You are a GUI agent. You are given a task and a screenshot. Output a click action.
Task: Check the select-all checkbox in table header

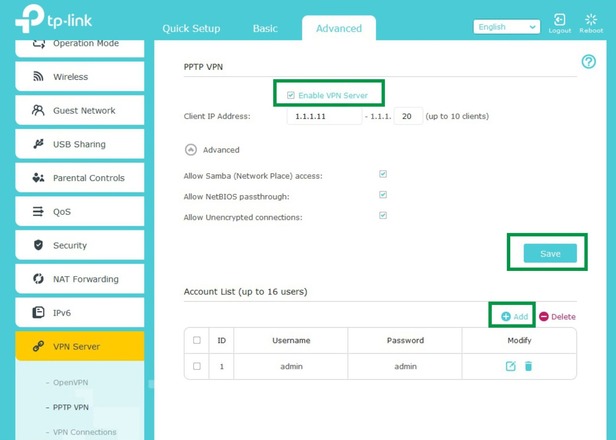point(197,340)
